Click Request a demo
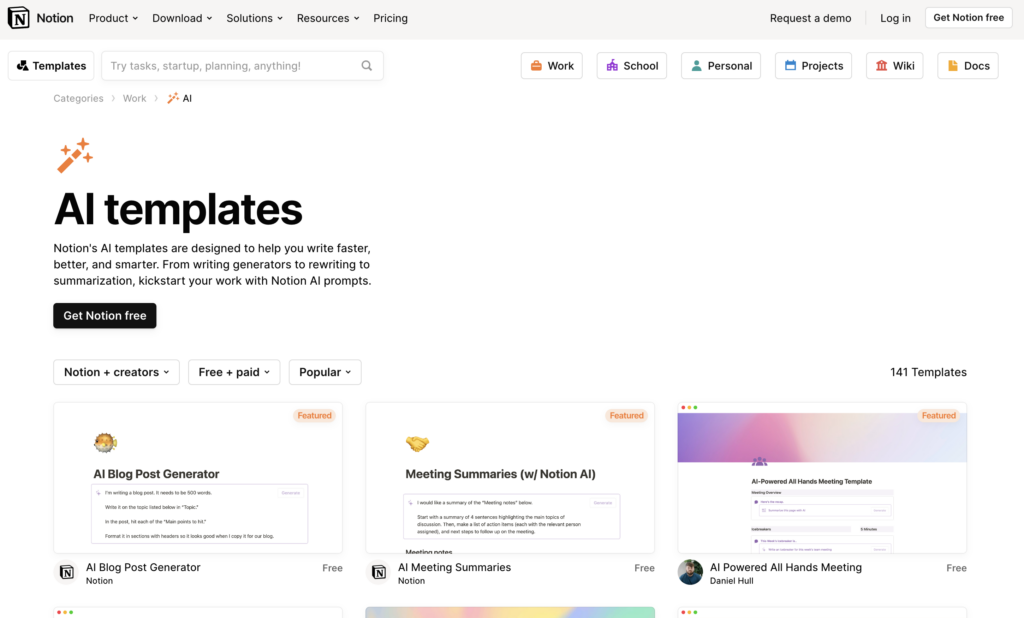1024x618 pixels. pos(810,18)
